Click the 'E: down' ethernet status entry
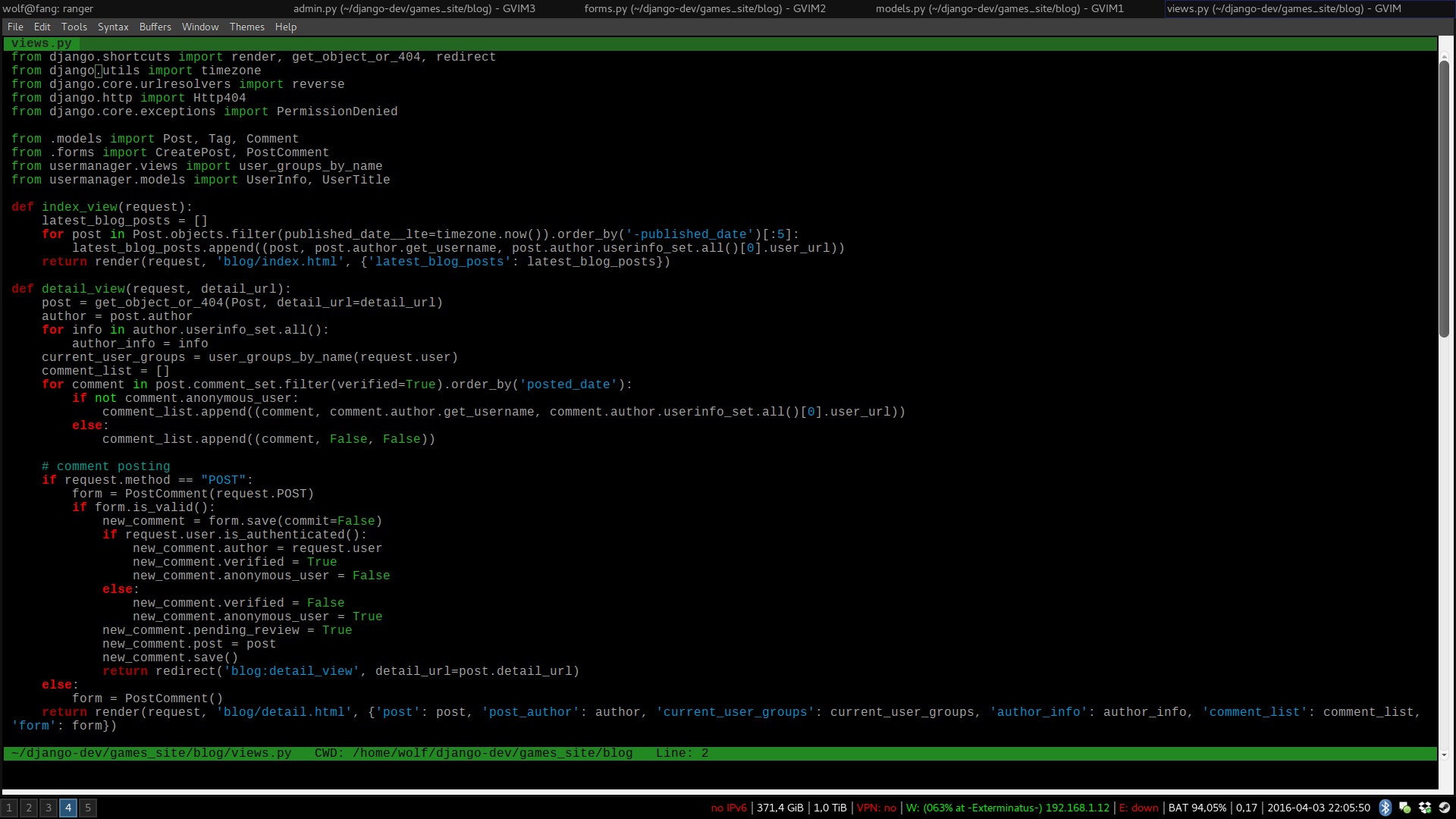The height and width of the screenshot is (819, 1456). tap(1139, 808)
